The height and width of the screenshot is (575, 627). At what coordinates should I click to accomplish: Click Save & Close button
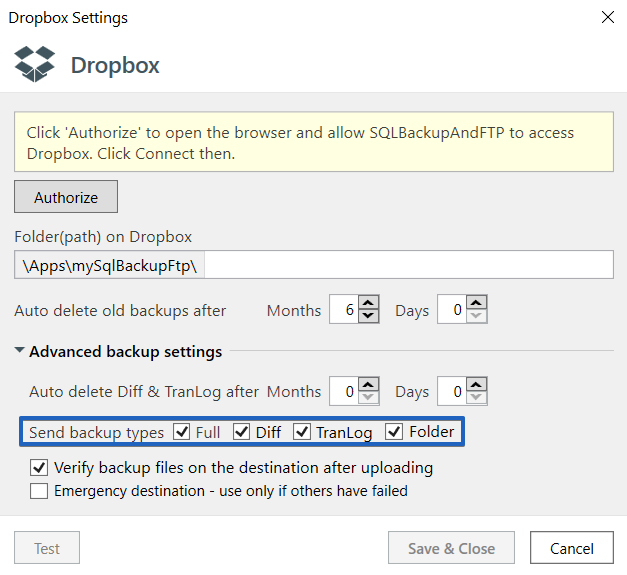tap(451, 548)
